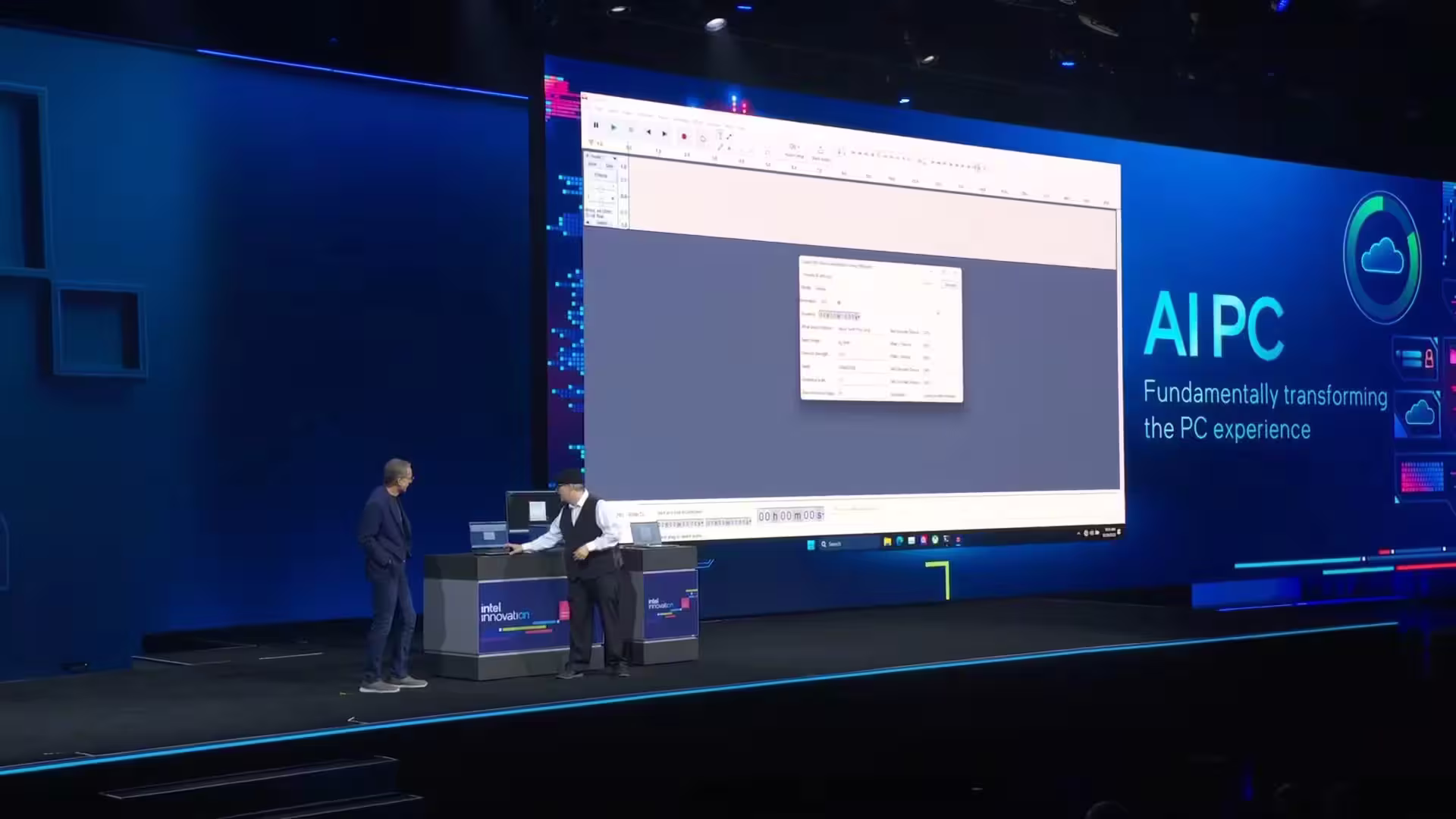Screen dimensions: 1456x819
Task: Select the Draw pencil tool
Action: [x=720, y=147]
